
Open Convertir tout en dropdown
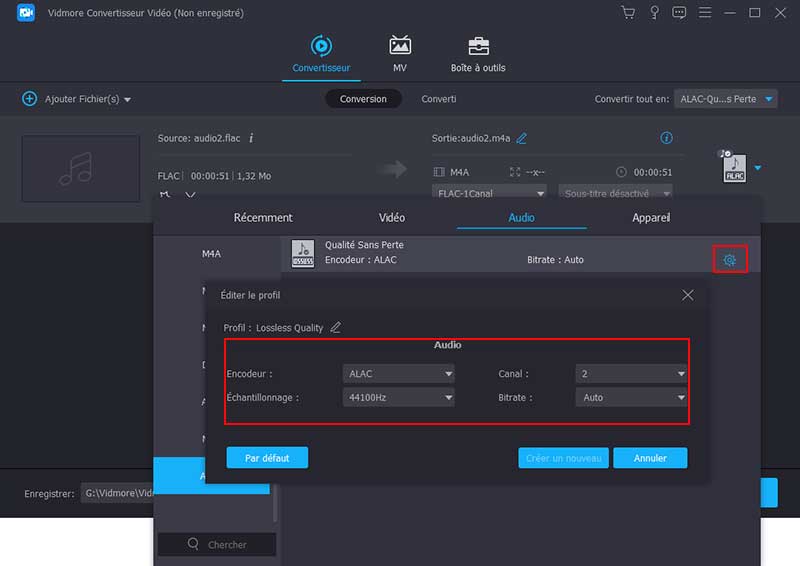tap(726, 99)
